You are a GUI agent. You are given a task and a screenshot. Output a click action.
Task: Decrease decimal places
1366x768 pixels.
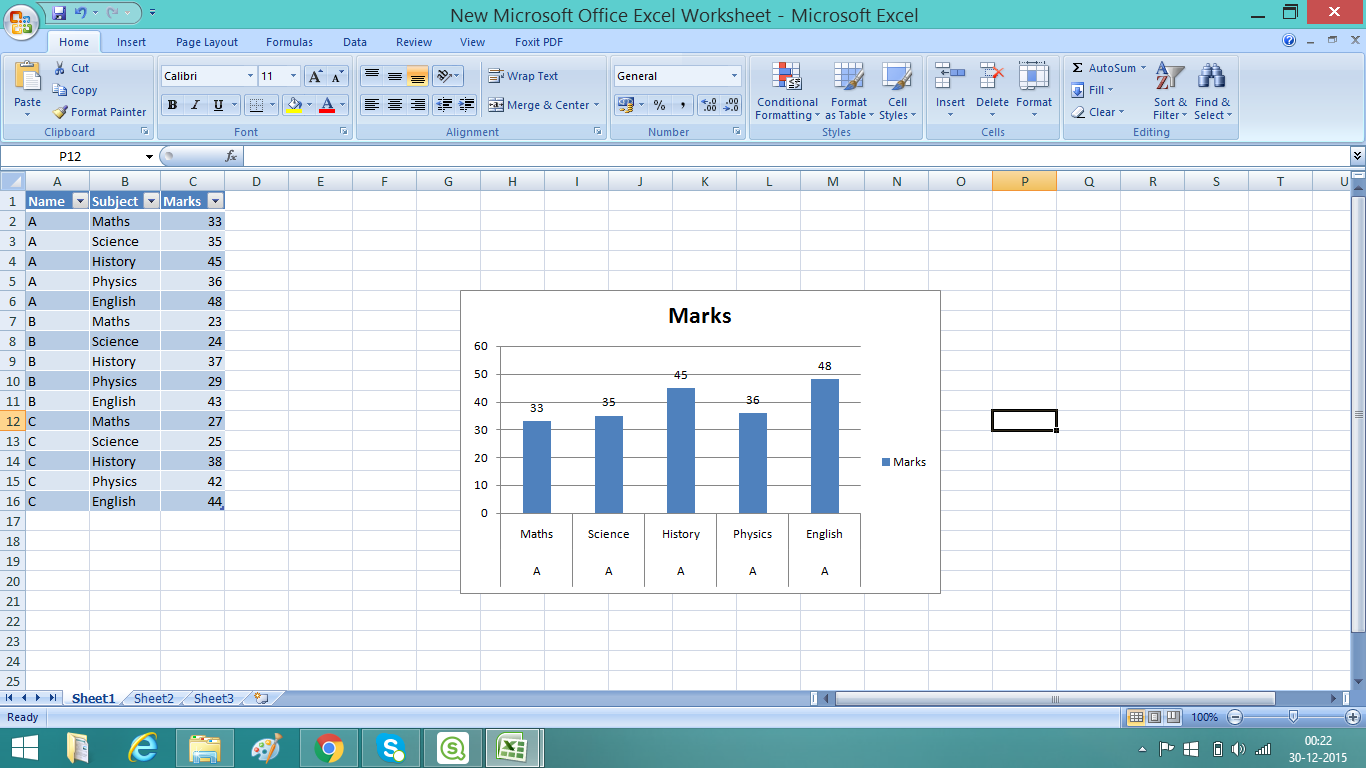(731, 105)
